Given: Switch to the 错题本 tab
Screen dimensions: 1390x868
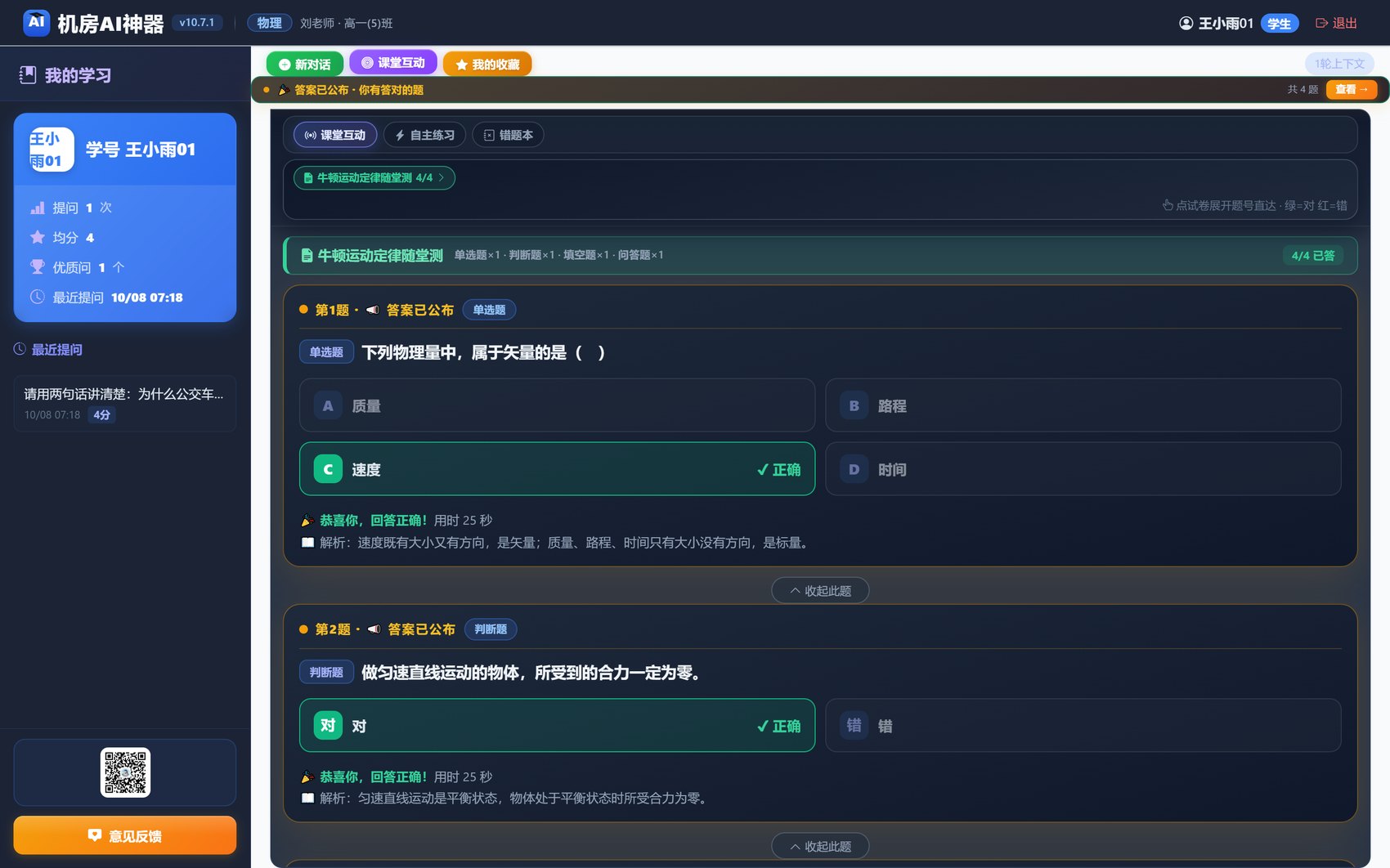Looking at the screenshot, I should point(508,135).
